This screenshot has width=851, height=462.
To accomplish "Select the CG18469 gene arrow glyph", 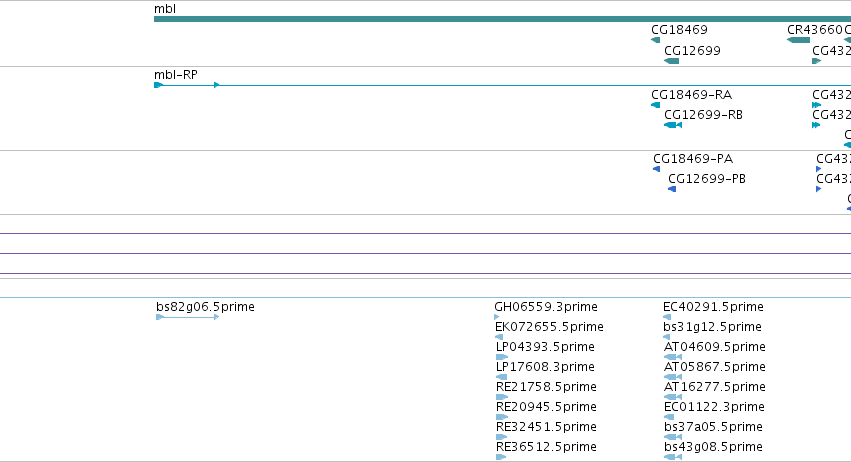I will click(x=656, y=40).
